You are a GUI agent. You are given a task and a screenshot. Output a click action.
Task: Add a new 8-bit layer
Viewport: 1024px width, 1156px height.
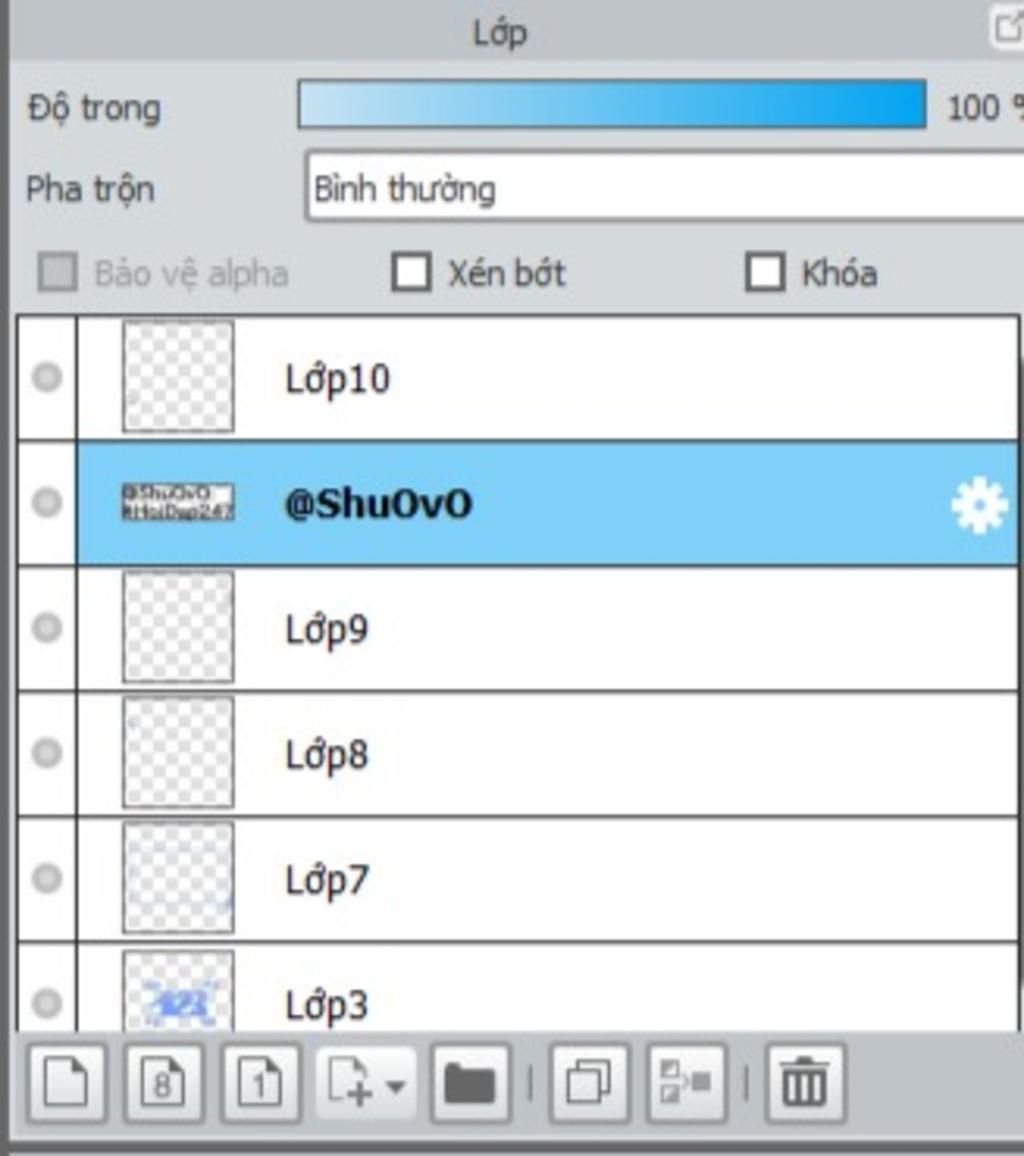(x=164, y=1084)
